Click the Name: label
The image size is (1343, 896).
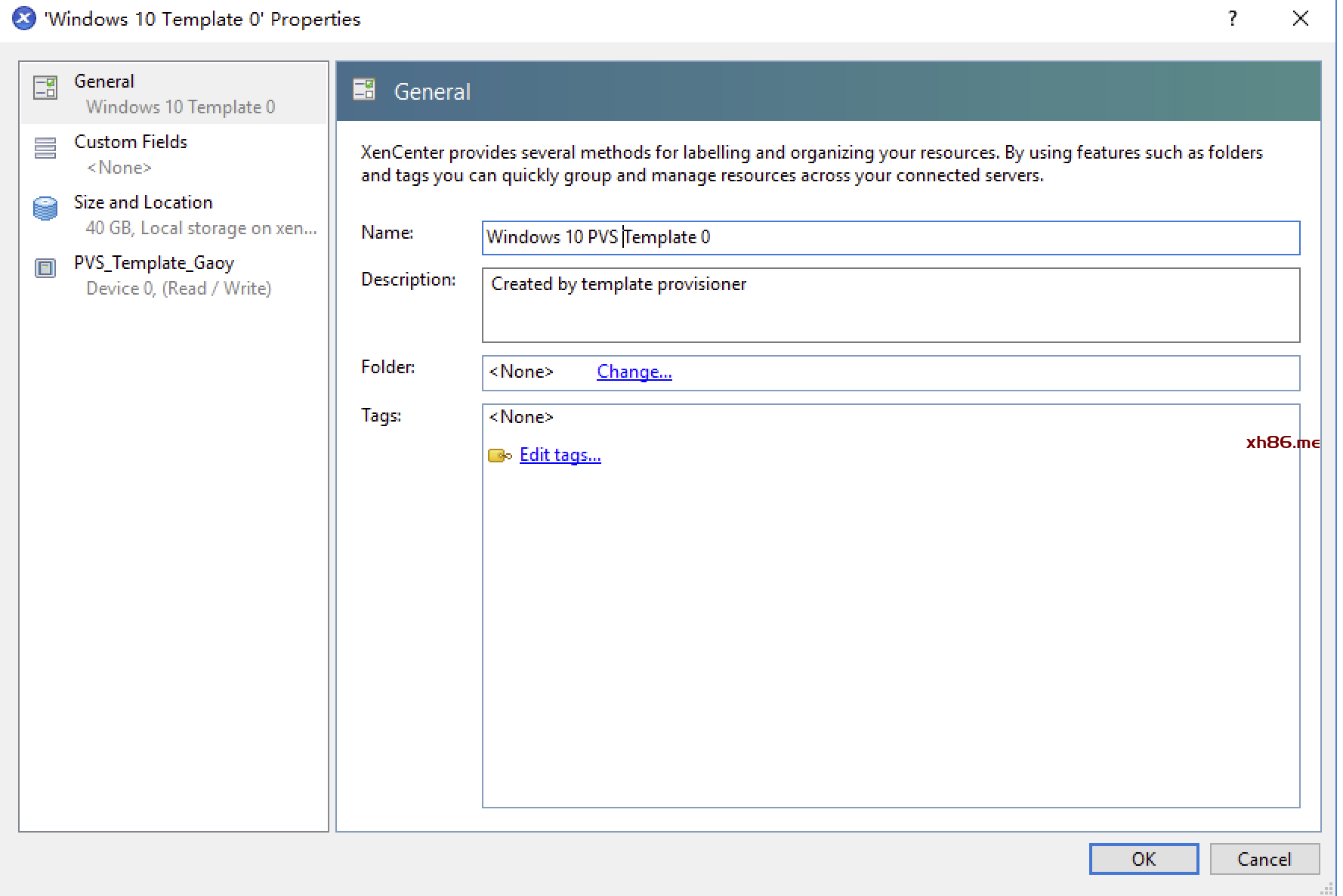coord(387,233)
